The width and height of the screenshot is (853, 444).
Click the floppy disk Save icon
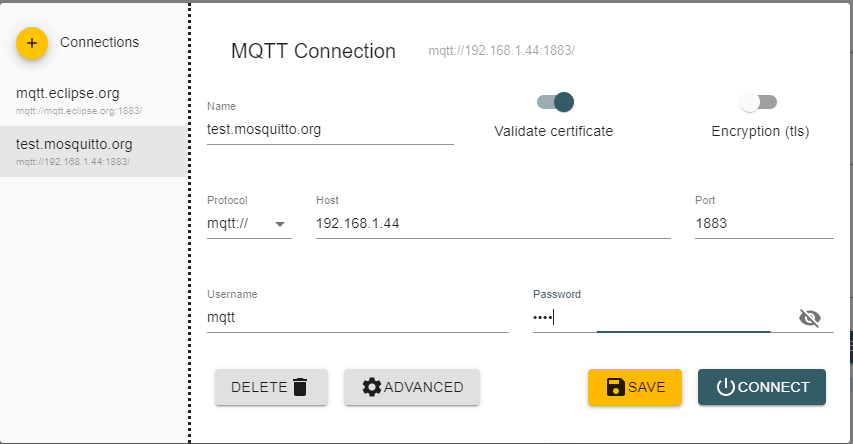tap(615, 387)
